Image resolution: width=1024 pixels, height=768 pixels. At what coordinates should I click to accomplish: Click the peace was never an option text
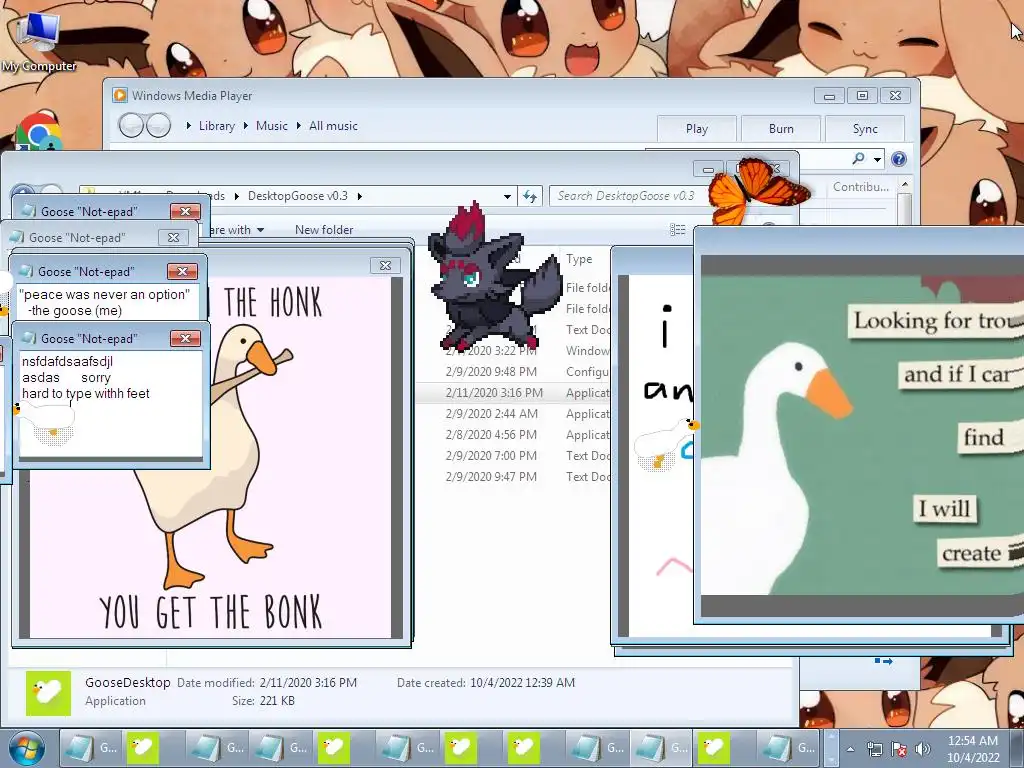tap(104, 302)
